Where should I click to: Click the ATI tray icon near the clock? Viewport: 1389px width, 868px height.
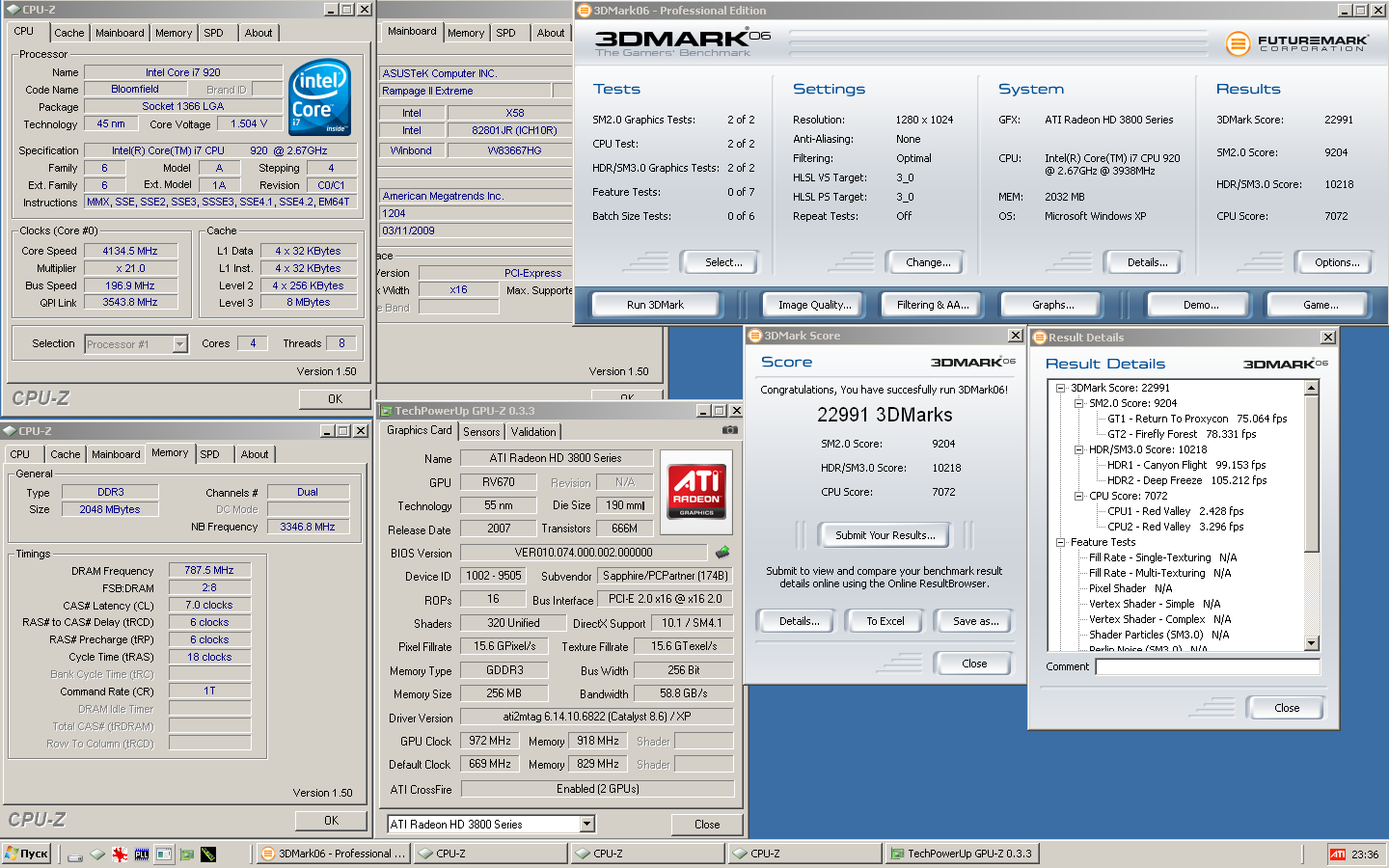tap(1338, 854)
